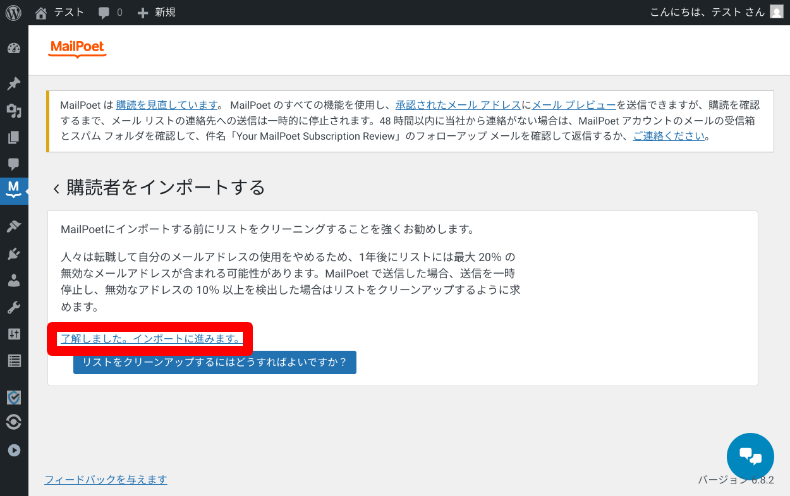Open Pages icon in sidebar
The width and height of the screenshot is (790, 496).
coord(14,137)
